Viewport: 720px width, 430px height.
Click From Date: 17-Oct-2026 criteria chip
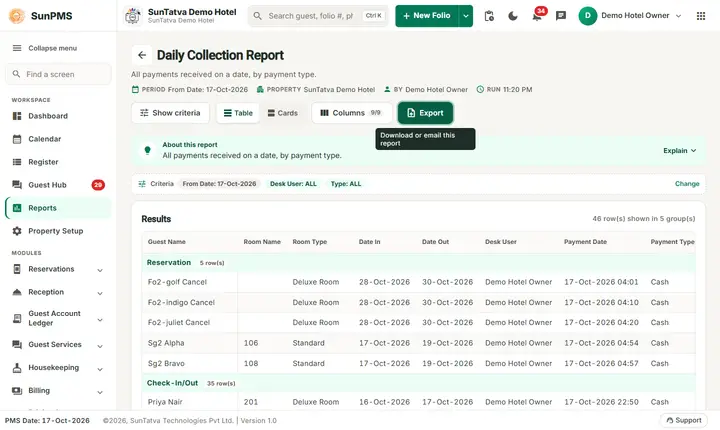click(x=219, y=184)
